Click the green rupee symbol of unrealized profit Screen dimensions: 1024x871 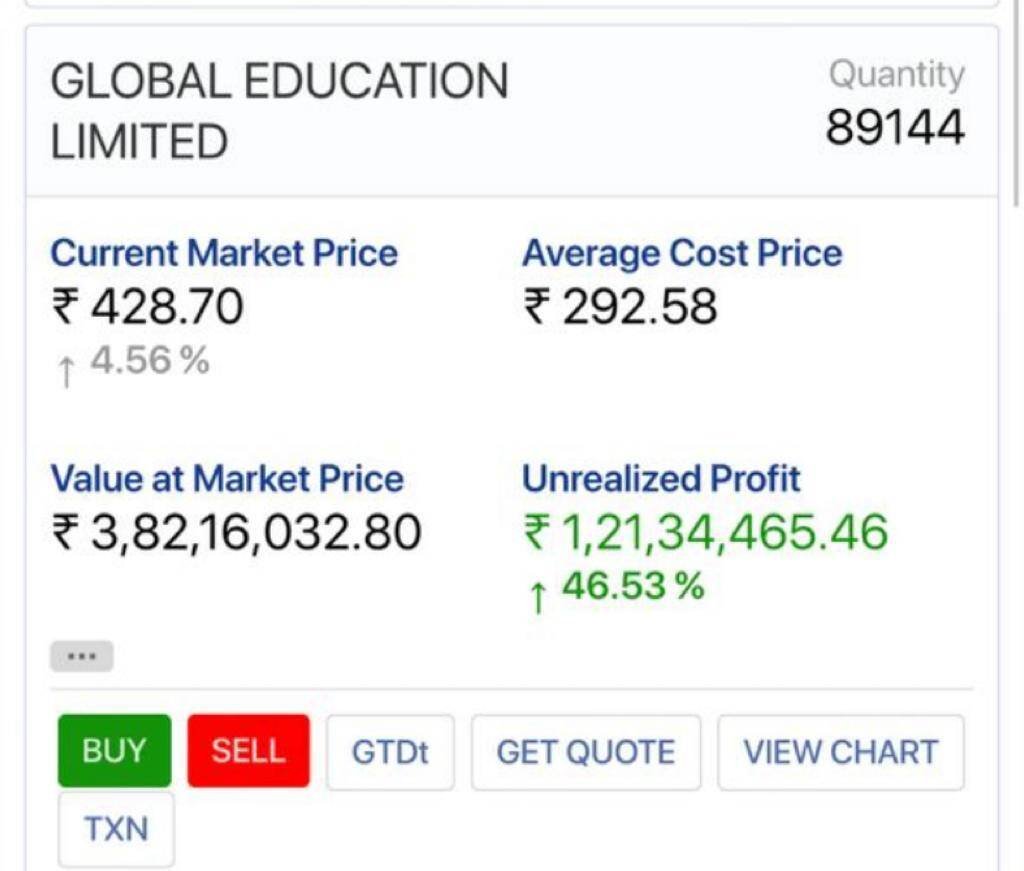tap(538, 532)
